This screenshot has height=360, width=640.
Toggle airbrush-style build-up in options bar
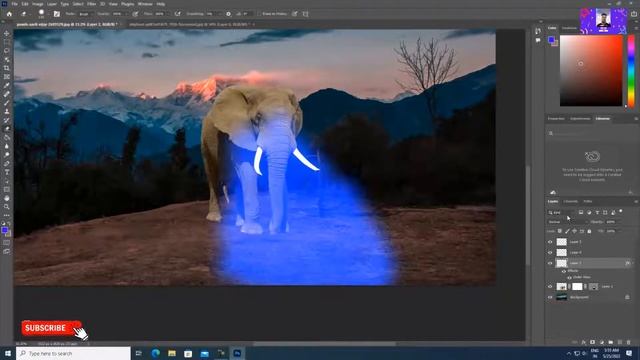[178, 14]
